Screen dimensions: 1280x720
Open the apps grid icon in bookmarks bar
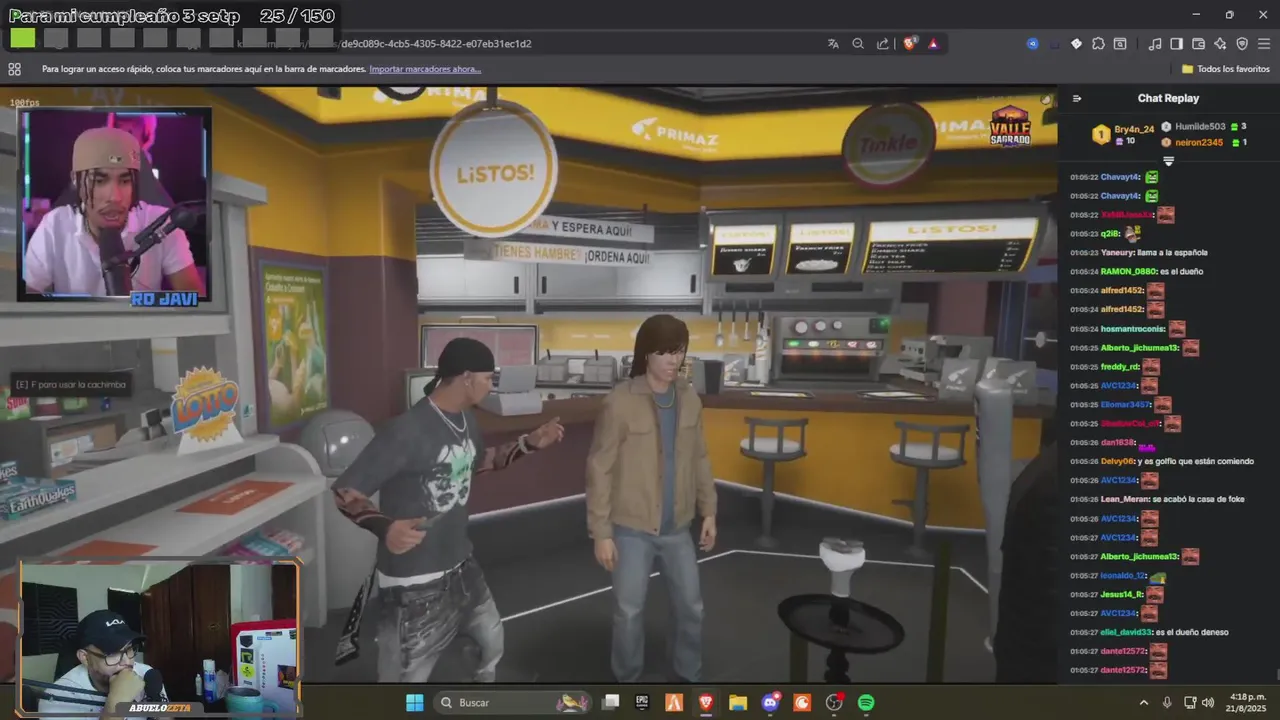tap(14, 69)
